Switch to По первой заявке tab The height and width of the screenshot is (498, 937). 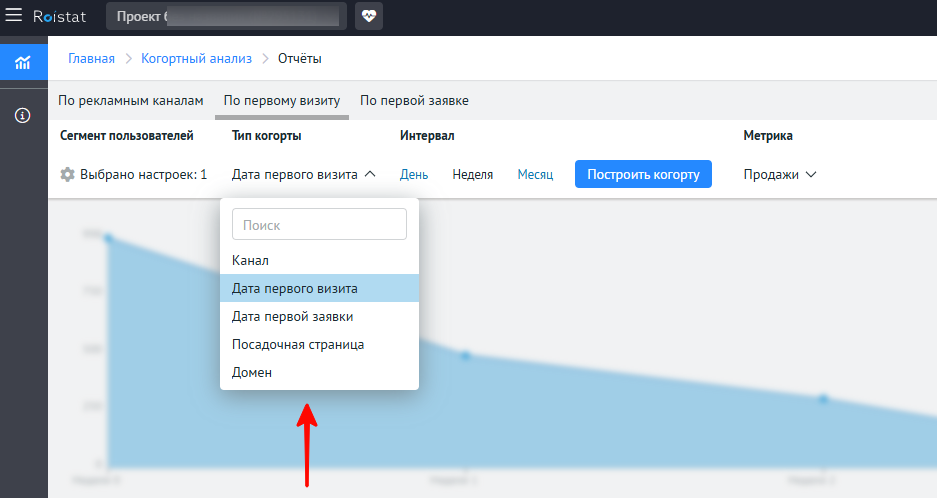coord(414,101)
